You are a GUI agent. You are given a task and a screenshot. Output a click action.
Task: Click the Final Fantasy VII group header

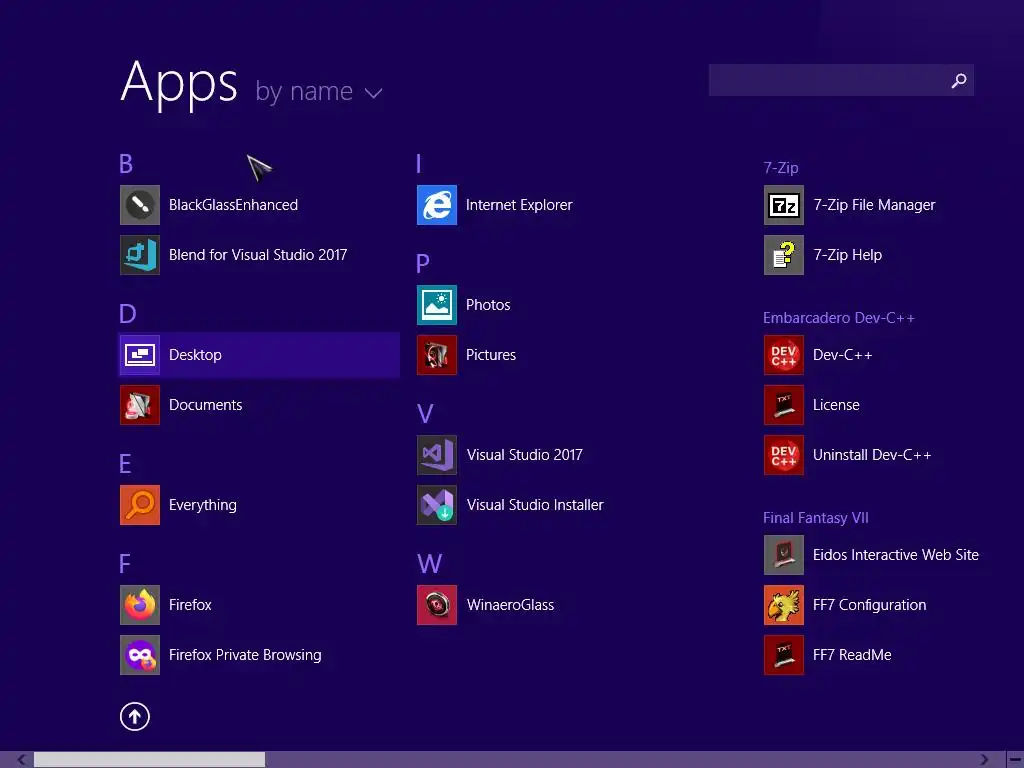816,518
